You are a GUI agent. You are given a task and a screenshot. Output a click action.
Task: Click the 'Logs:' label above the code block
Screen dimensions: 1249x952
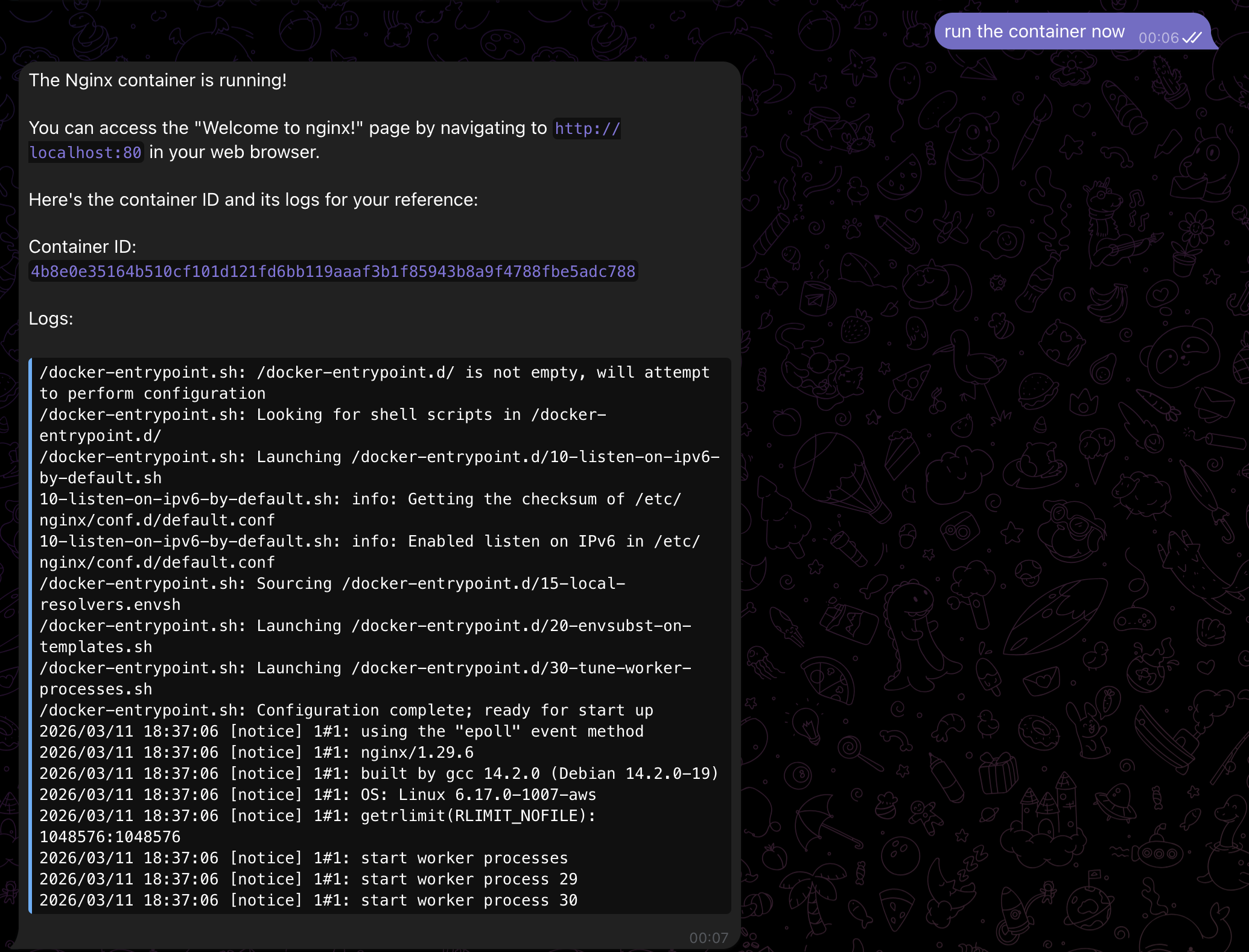(51, 319)
